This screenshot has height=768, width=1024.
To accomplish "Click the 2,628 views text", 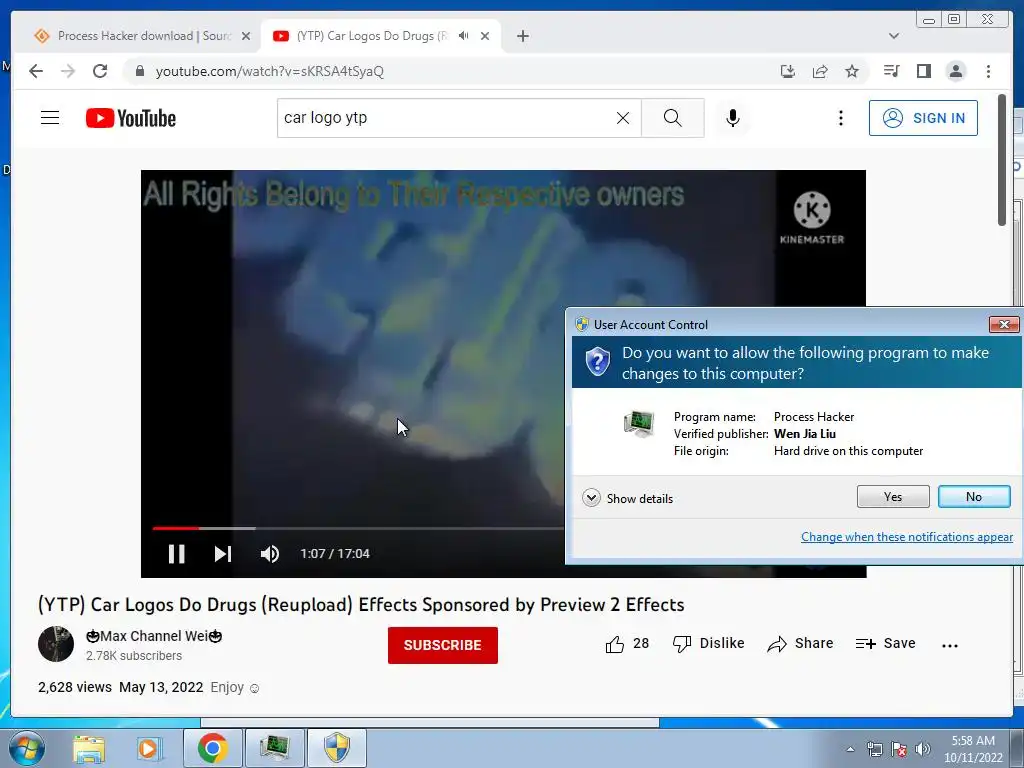I will click(x=75, y=687).
